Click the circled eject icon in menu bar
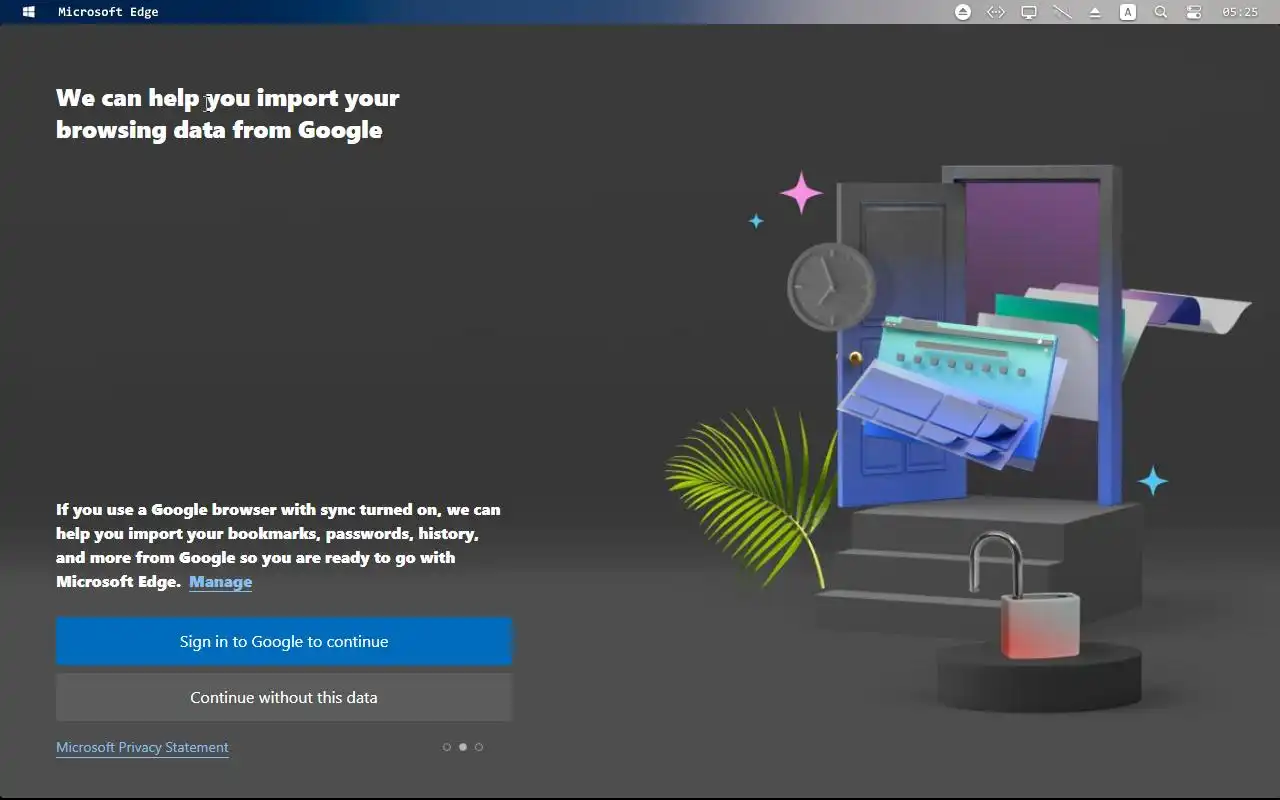This screenshot has width=1280, height=800. click(962, 12)
